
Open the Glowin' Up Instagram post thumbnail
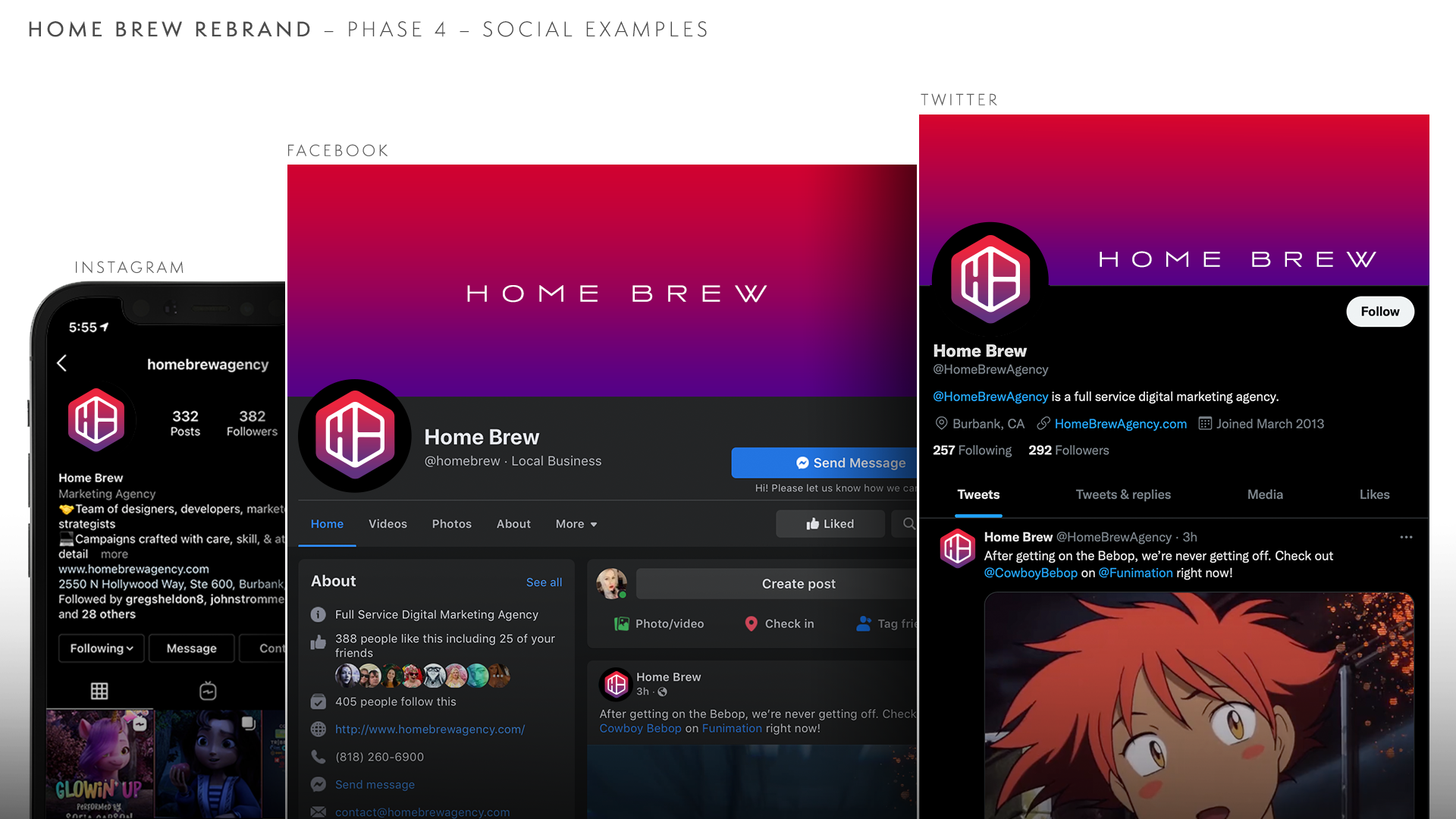[x=100, y=764]
